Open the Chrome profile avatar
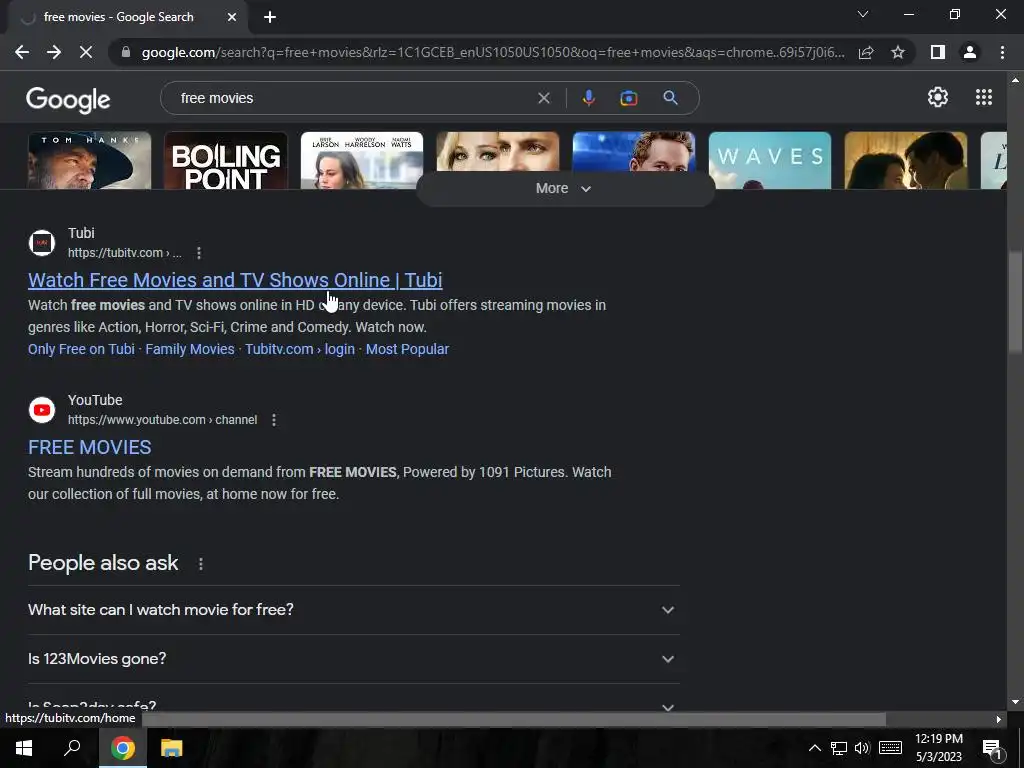1024x768 pixels. pos(970,52)
